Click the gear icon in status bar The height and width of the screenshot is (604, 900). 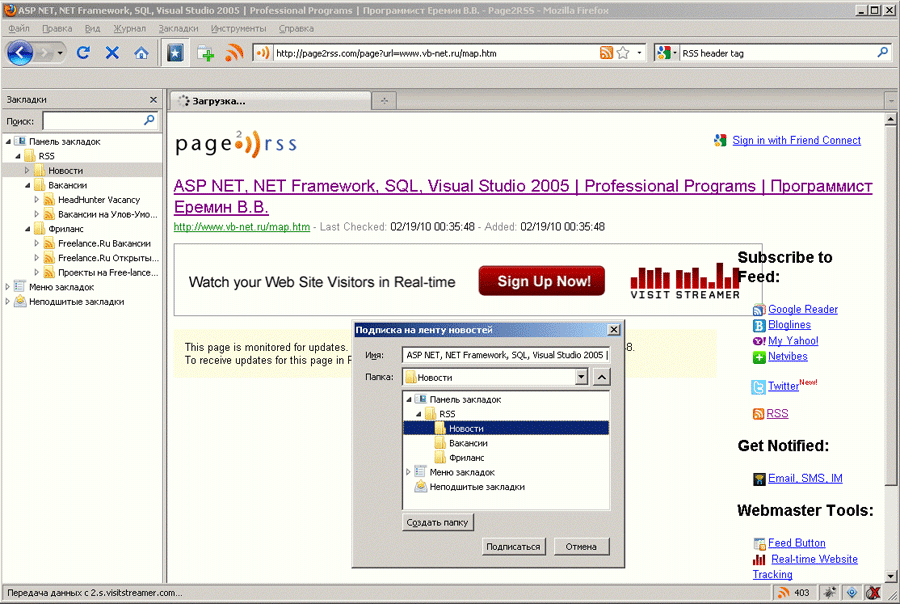tap(830, 593)
